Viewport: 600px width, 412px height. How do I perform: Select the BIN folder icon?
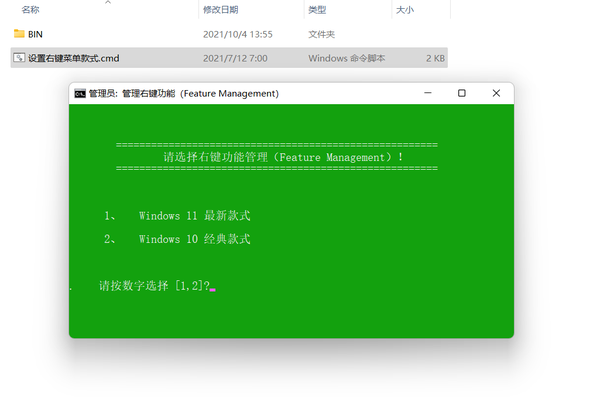coord(19,34)
